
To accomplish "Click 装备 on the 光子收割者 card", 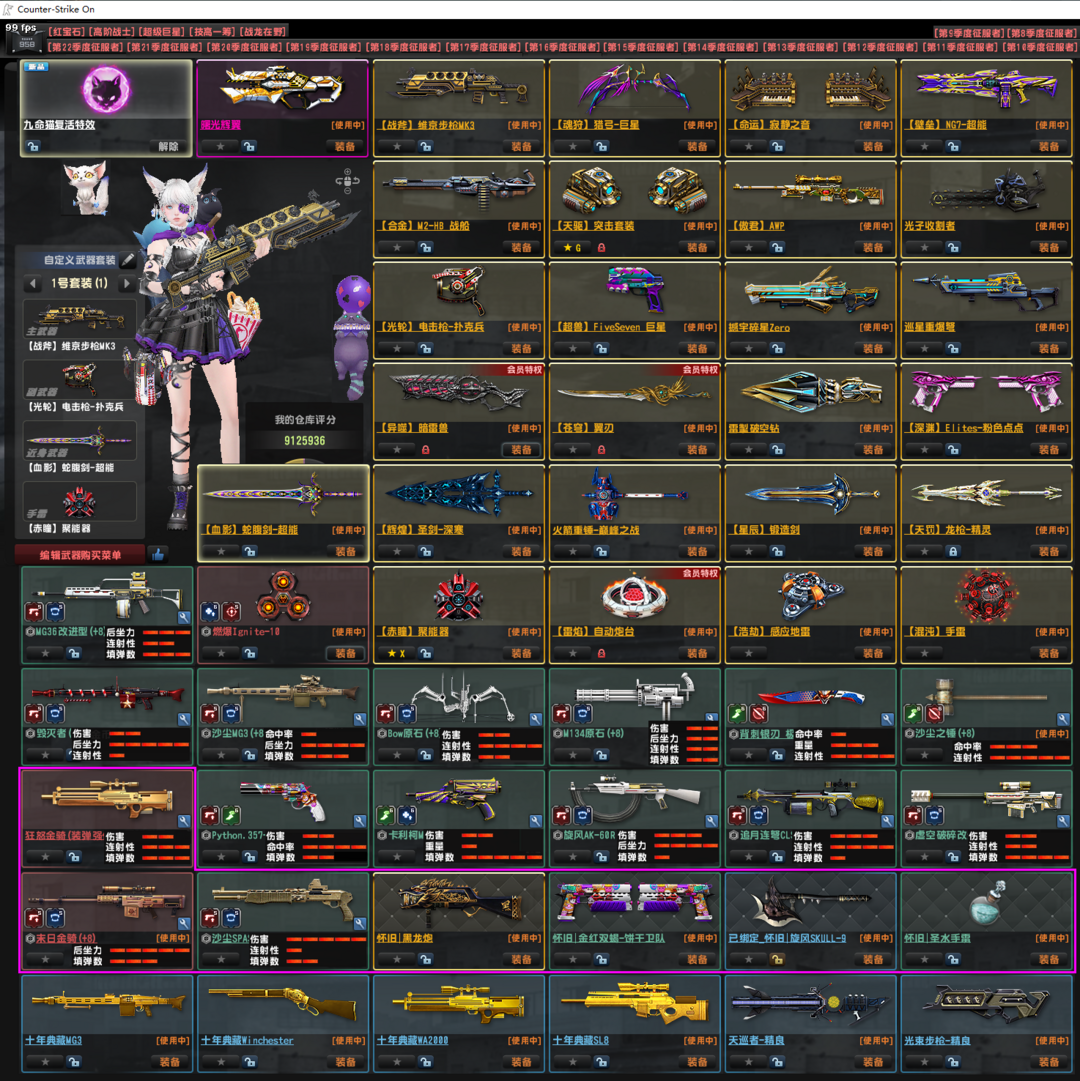I will (1048, 247).
